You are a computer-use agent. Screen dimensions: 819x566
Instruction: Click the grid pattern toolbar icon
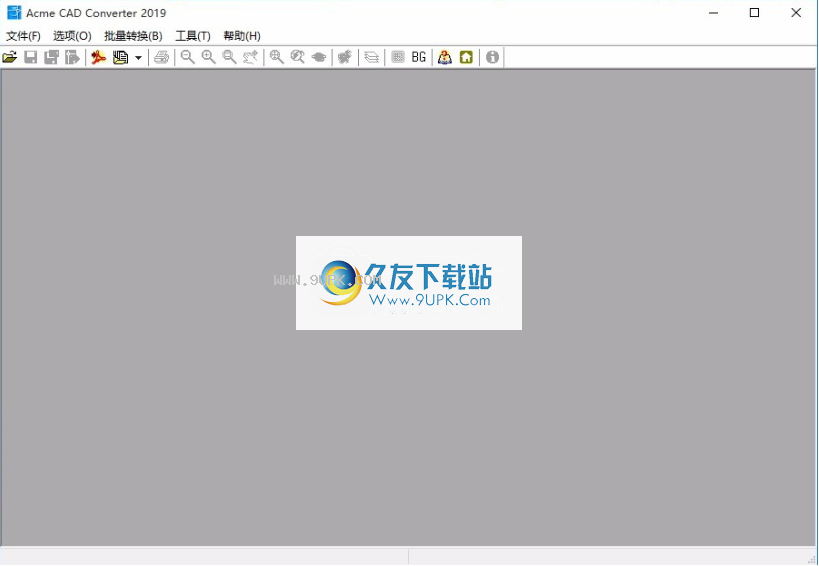pos(398,57)
